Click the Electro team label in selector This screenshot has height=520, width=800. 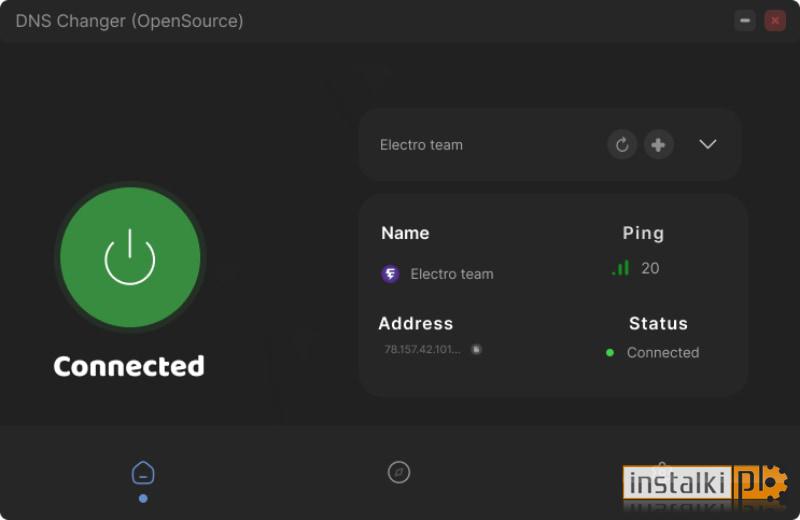pyautogui.click(x=421, y=145)
